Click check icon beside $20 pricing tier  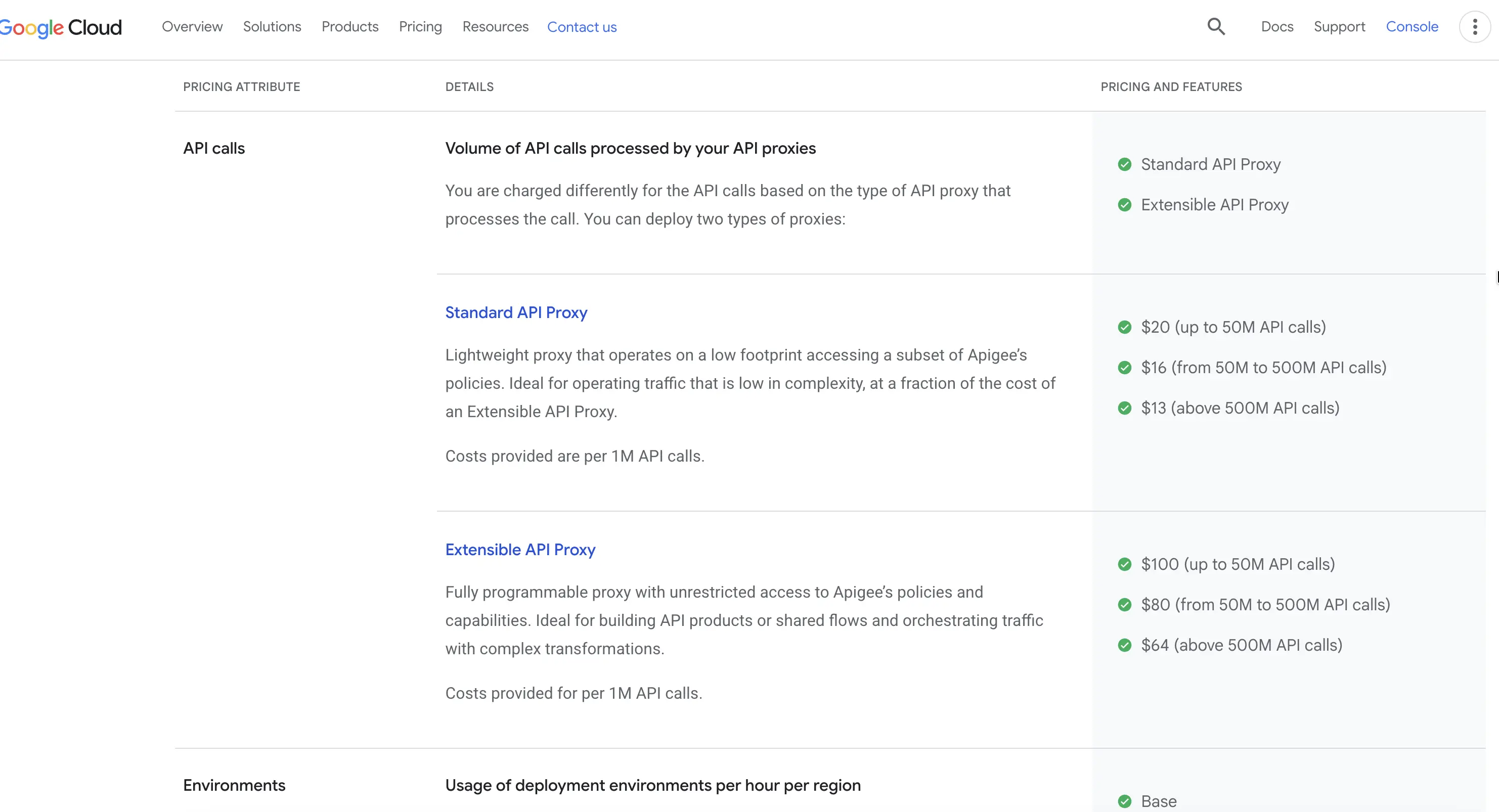[x=1125, y=328]
